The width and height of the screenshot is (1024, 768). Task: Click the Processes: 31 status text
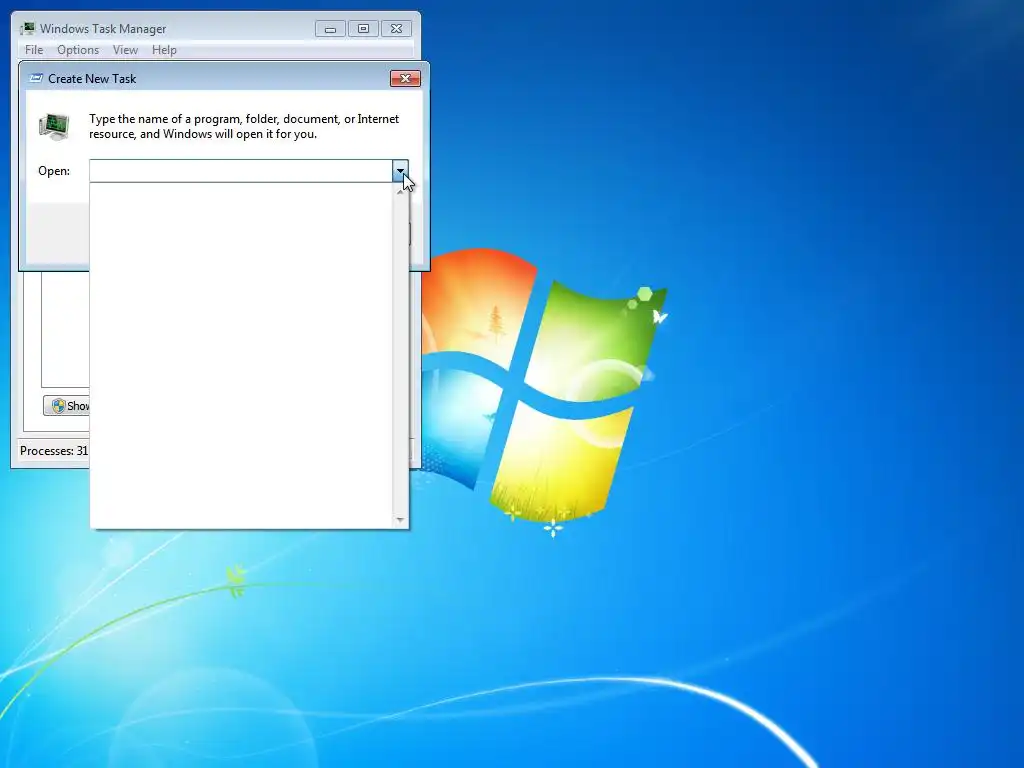coord(54,451)
